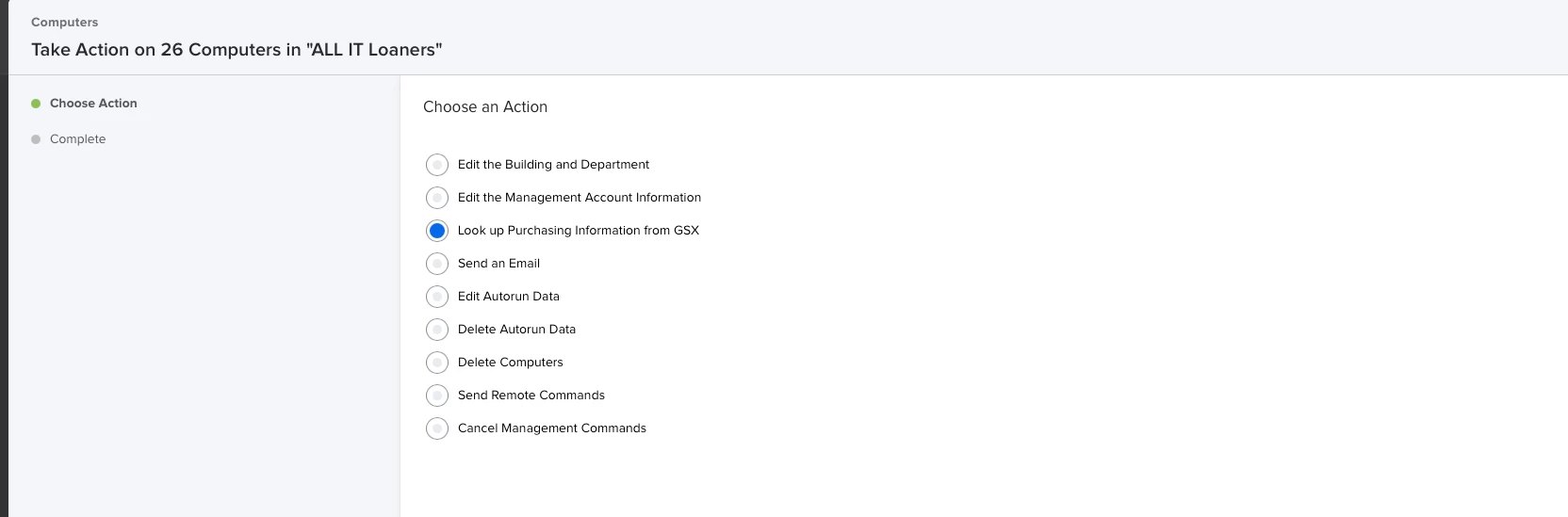Click the green Choose Action status dot
Viewport: 1568px width, 517px height.
[x=36, y=104]
